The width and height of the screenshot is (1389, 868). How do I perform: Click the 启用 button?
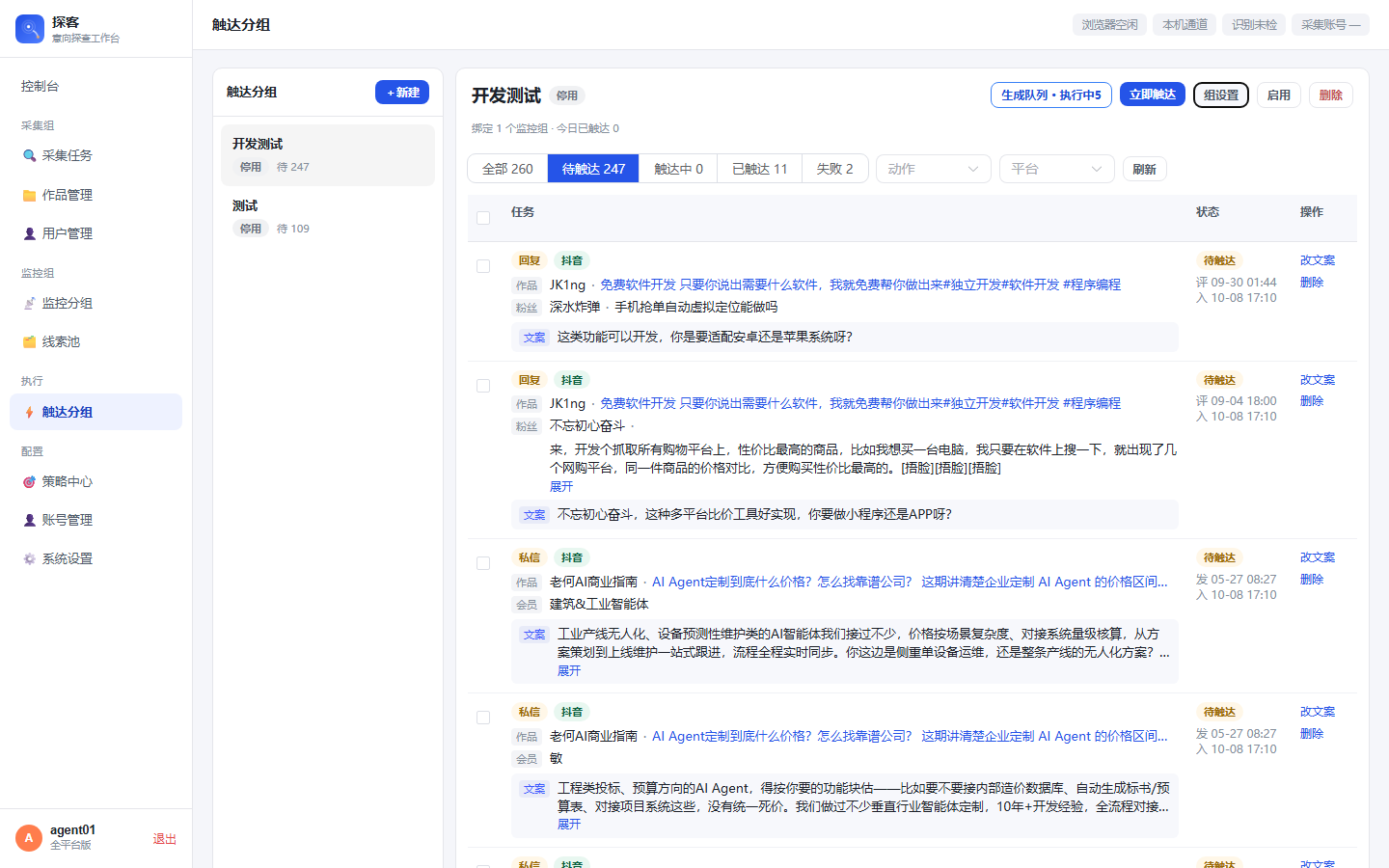click(x=1279, y=95)
